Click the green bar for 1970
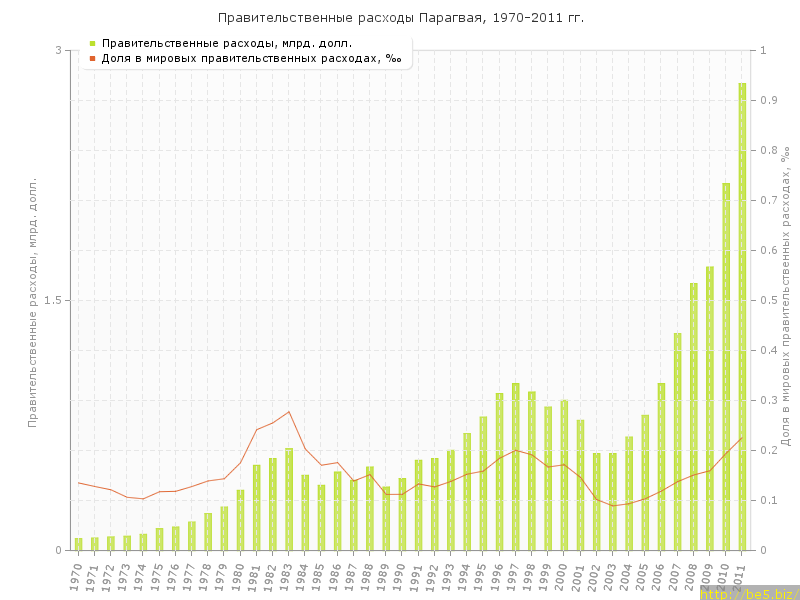The height and width of the screenshot is (600, 800). point(78,544)
